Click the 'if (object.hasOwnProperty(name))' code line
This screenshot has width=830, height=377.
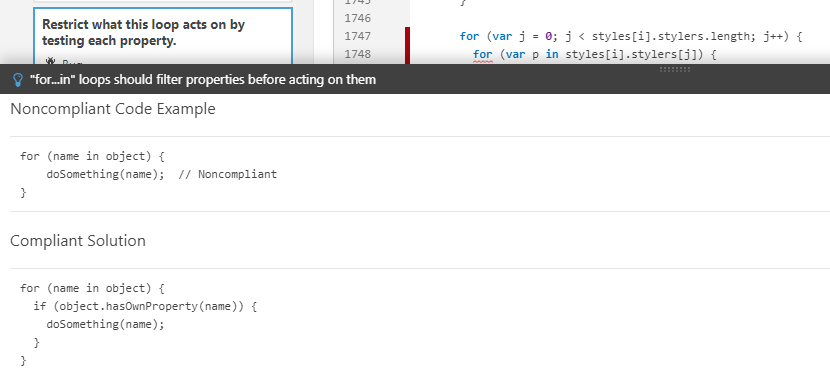145,306
